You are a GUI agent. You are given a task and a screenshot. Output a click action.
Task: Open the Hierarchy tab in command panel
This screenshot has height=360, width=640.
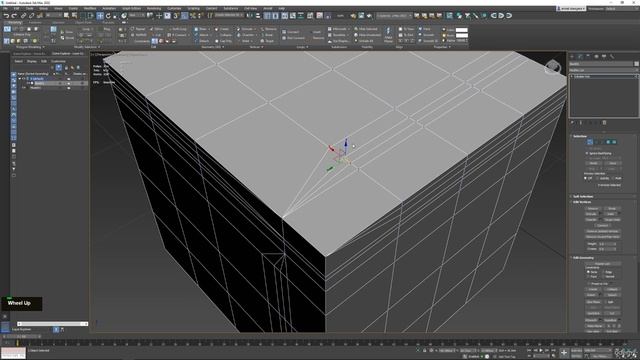[588, 56]
